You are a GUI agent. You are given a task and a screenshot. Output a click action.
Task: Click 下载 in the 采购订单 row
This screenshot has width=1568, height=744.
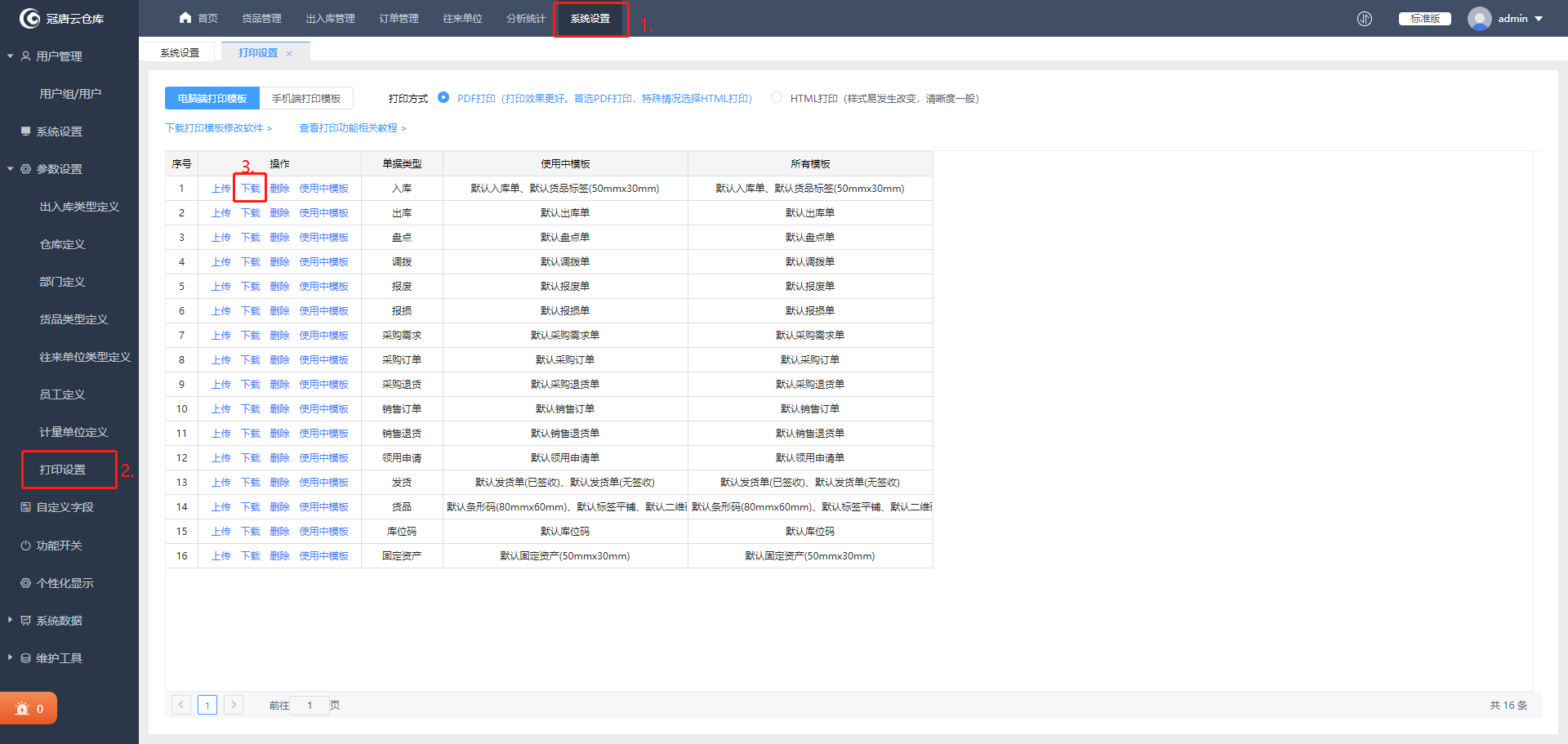tap(250, 360)
